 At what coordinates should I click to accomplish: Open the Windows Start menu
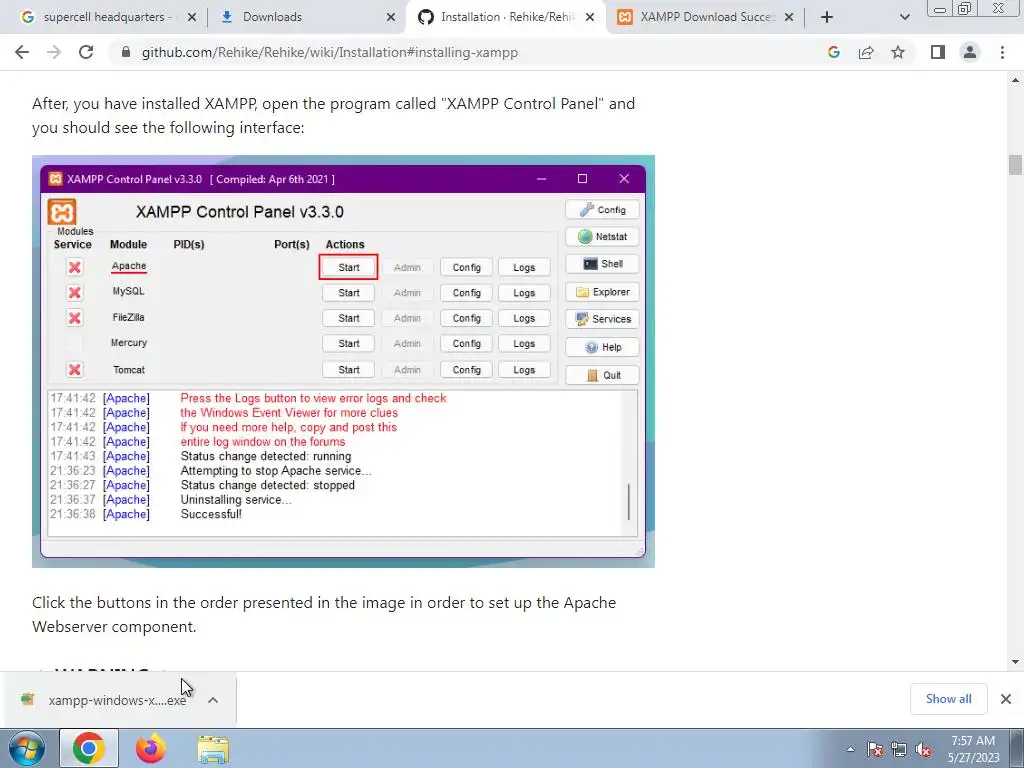26,748
